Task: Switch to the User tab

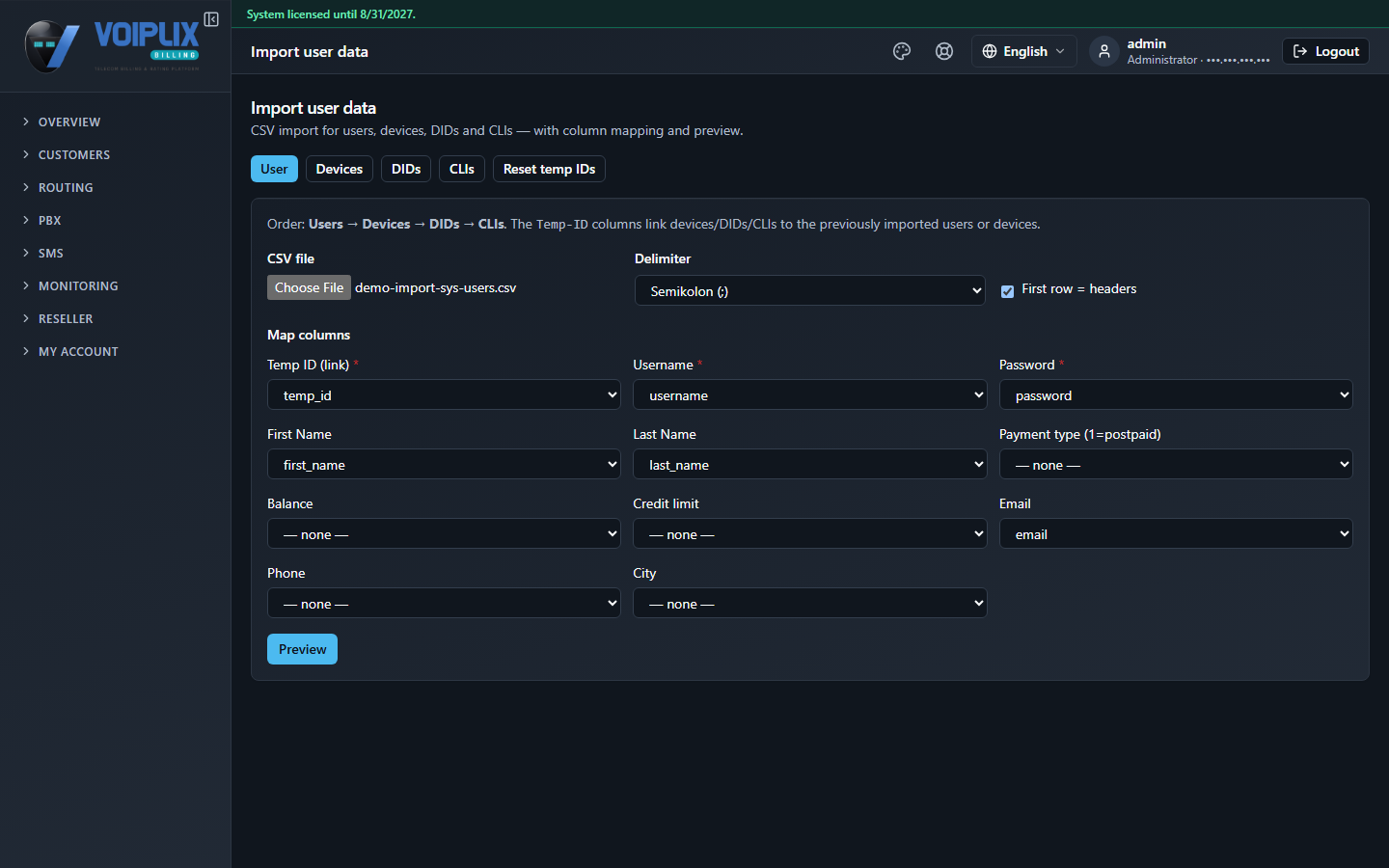Action: pos(274,169)
